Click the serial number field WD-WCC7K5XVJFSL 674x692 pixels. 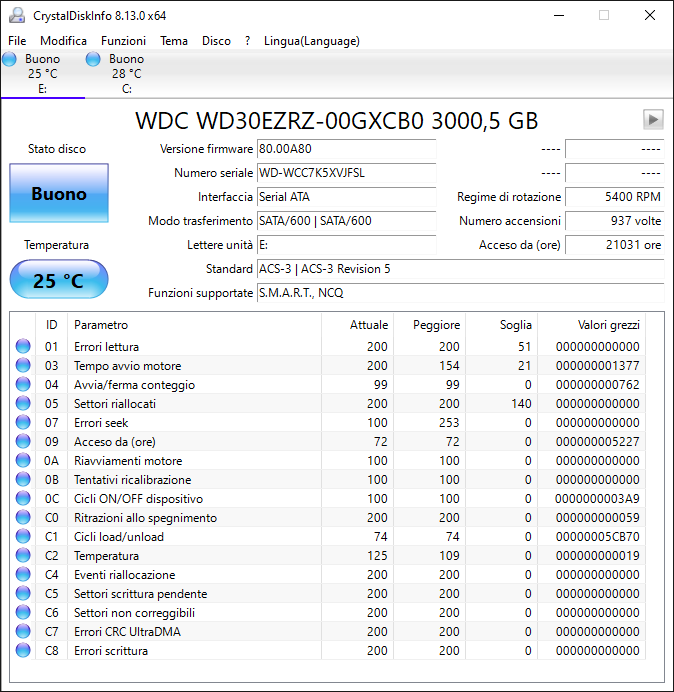(346, 173)
